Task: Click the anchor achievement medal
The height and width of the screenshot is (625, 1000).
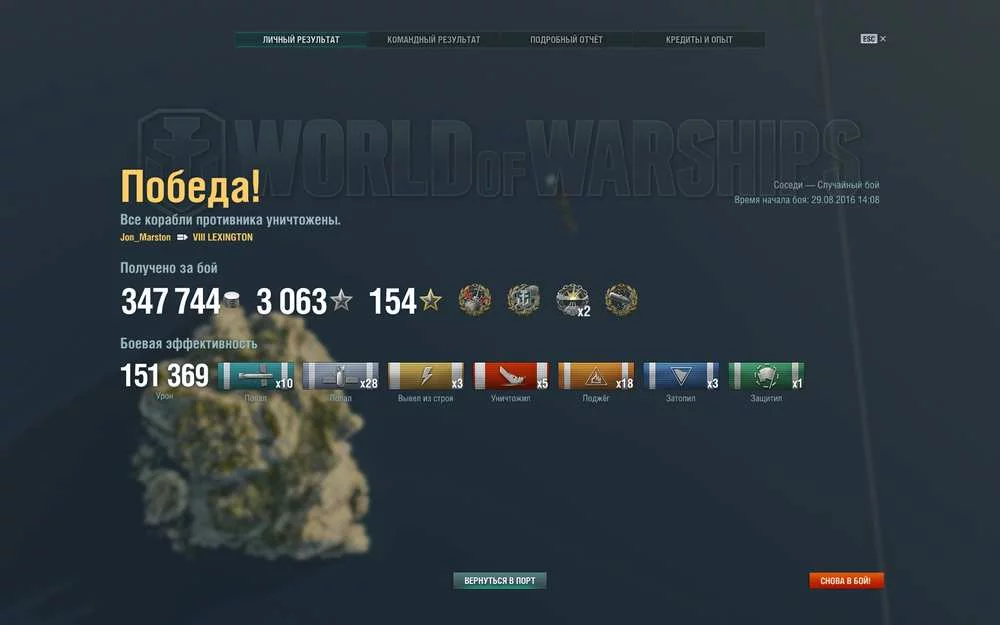Action: [x=524, y=300]
